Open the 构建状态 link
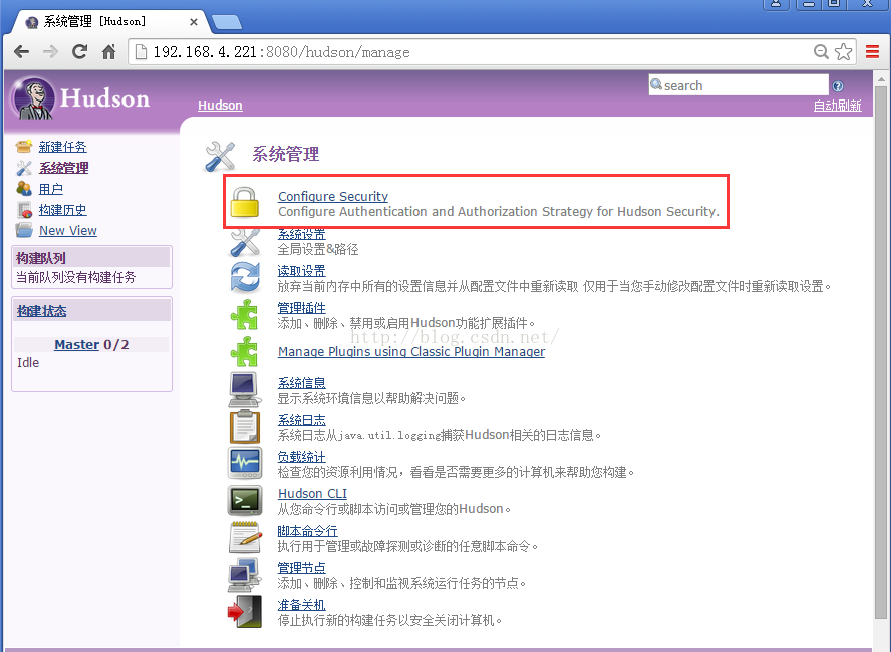The height and width of the screenshot is (652, 891). [41, 311]
